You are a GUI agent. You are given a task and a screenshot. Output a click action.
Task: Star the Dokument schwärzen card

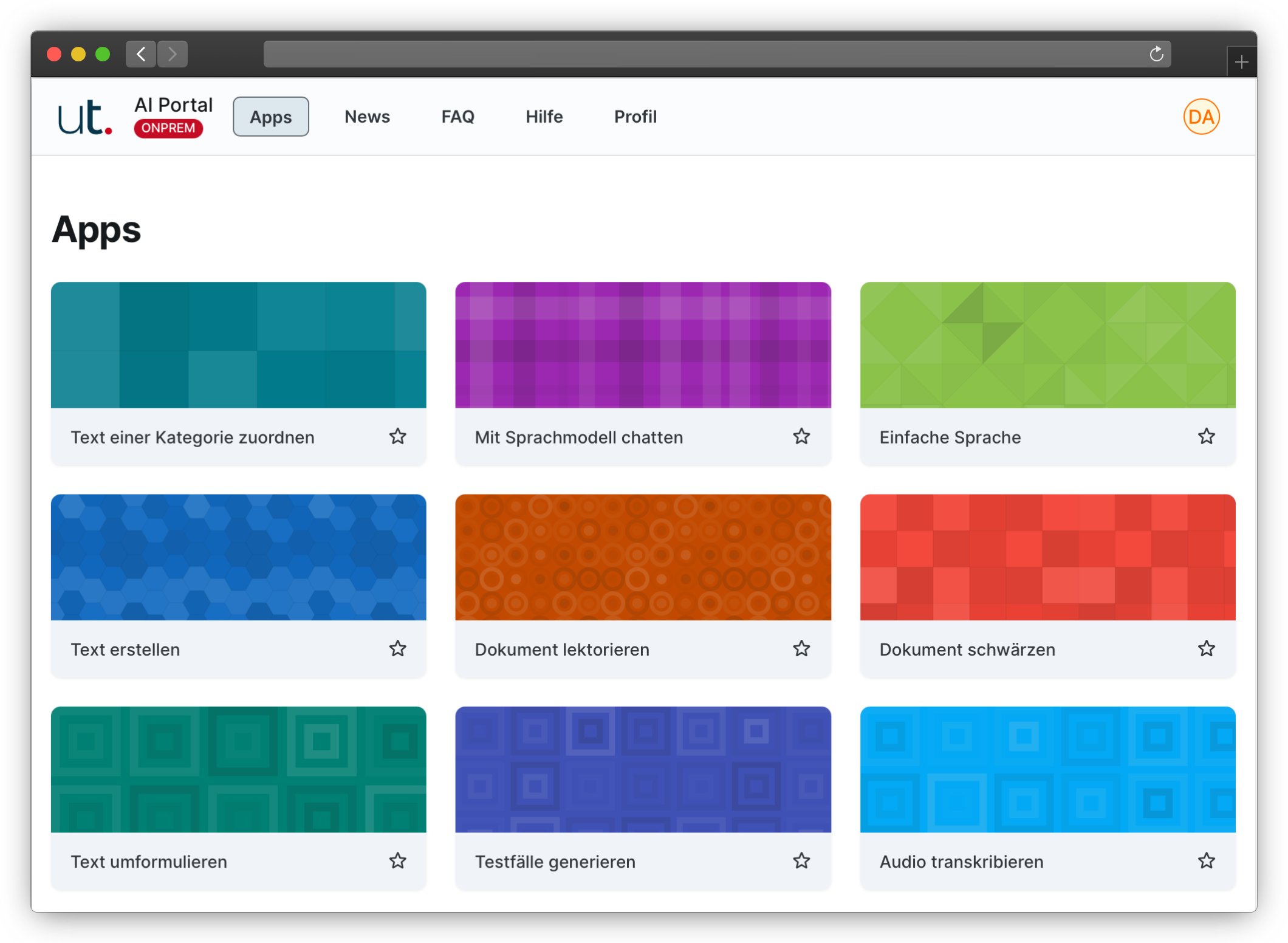point(1206,648)
